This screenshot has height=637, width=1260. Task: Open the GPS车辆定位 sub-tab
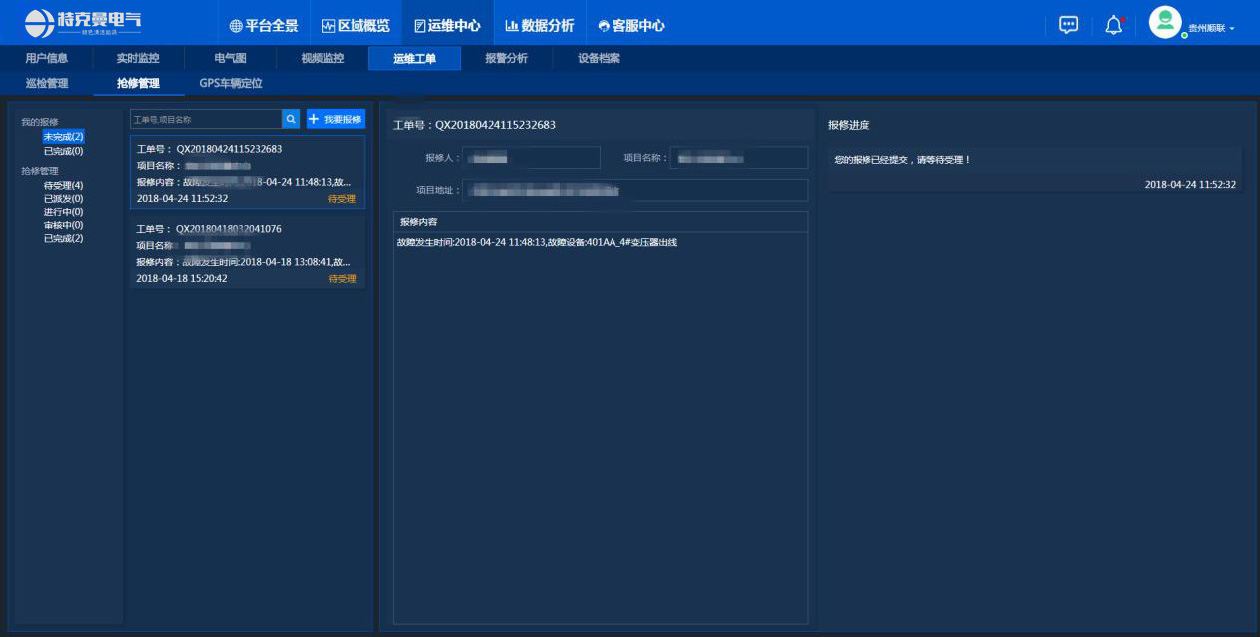tap(231, 84)
